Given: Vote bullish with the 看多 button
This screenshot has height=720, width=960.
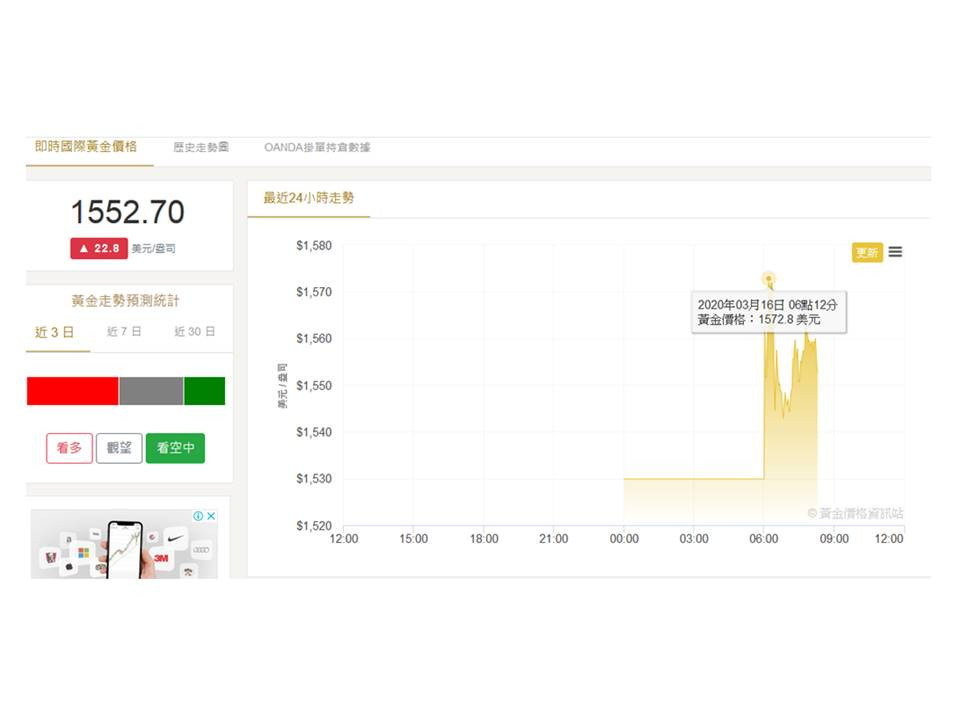Looking at the screenshot, I should click(69, 448).
